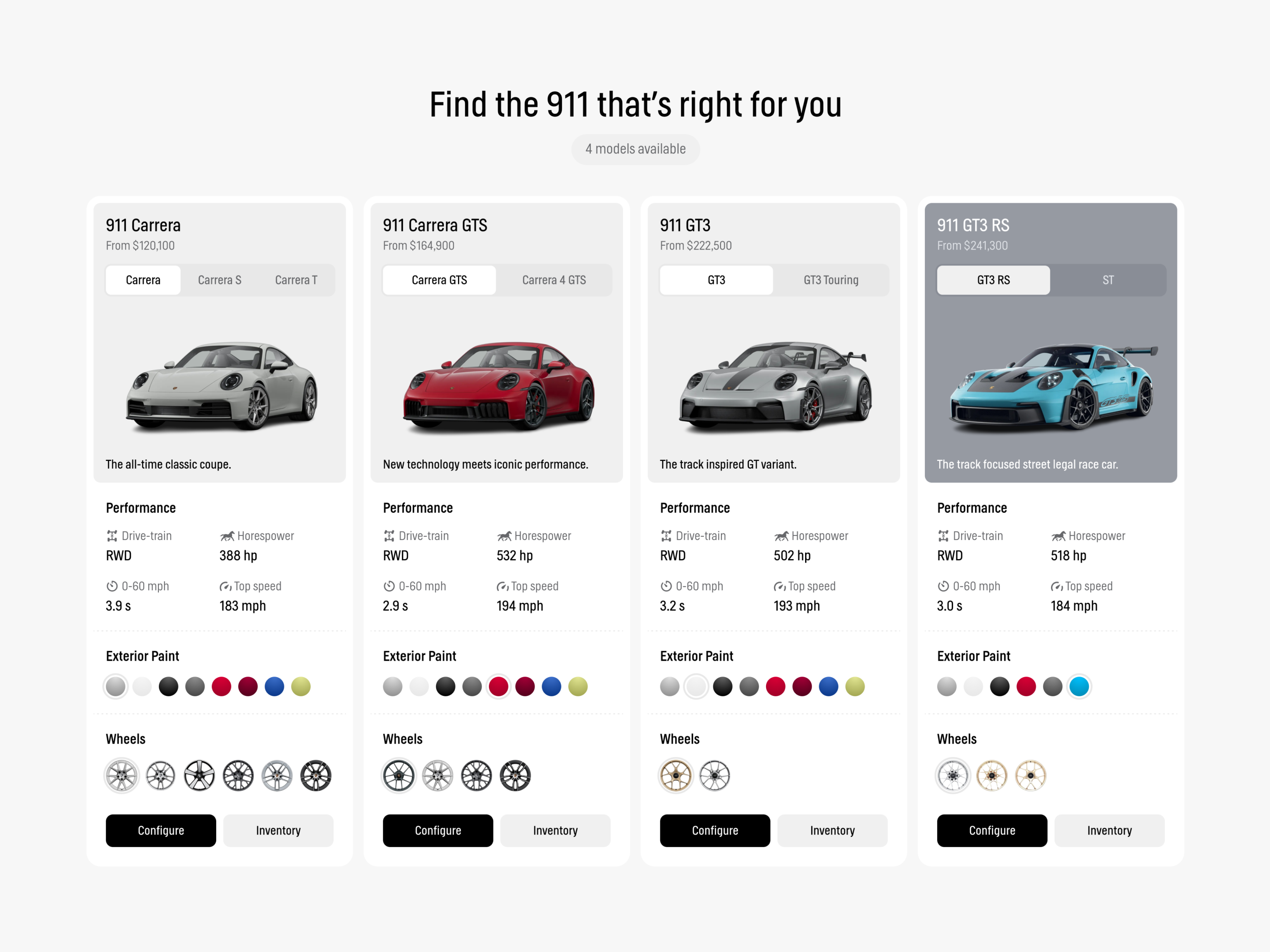The image size is (1270, 952).
Task: Select the last wheel on 911 GT3 RS
Action: tap(1031, 776)
